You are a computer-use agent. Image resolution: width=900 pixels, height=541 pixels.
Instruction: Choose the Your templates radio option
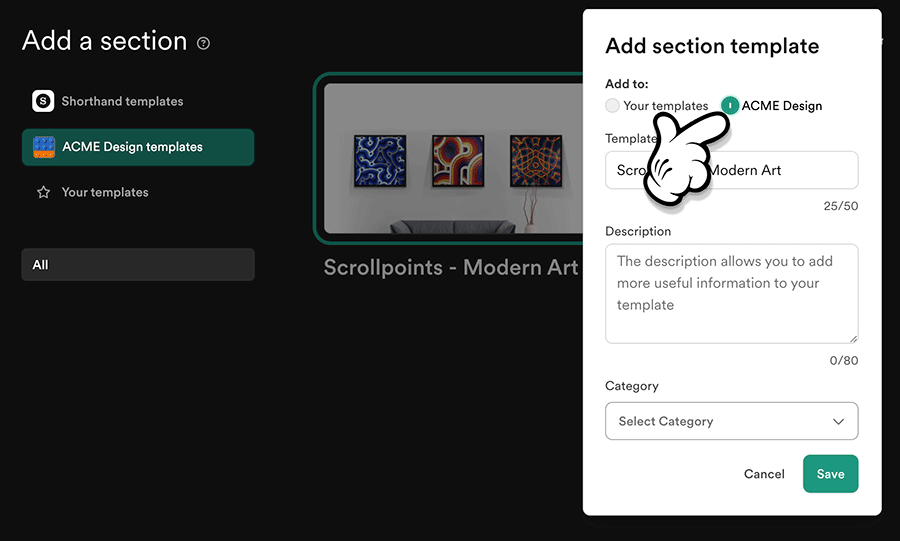tap(612, 106)
